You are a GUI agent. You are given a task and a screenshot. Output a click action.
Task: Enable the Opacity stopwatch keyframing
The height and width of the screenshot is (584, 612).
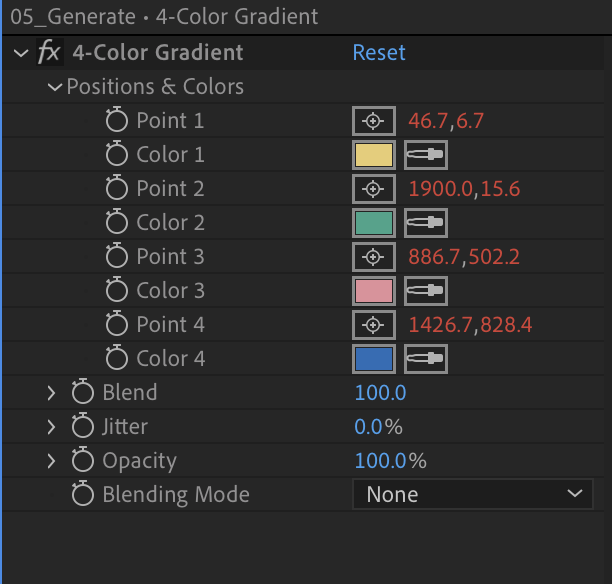(x=83, y=459)
